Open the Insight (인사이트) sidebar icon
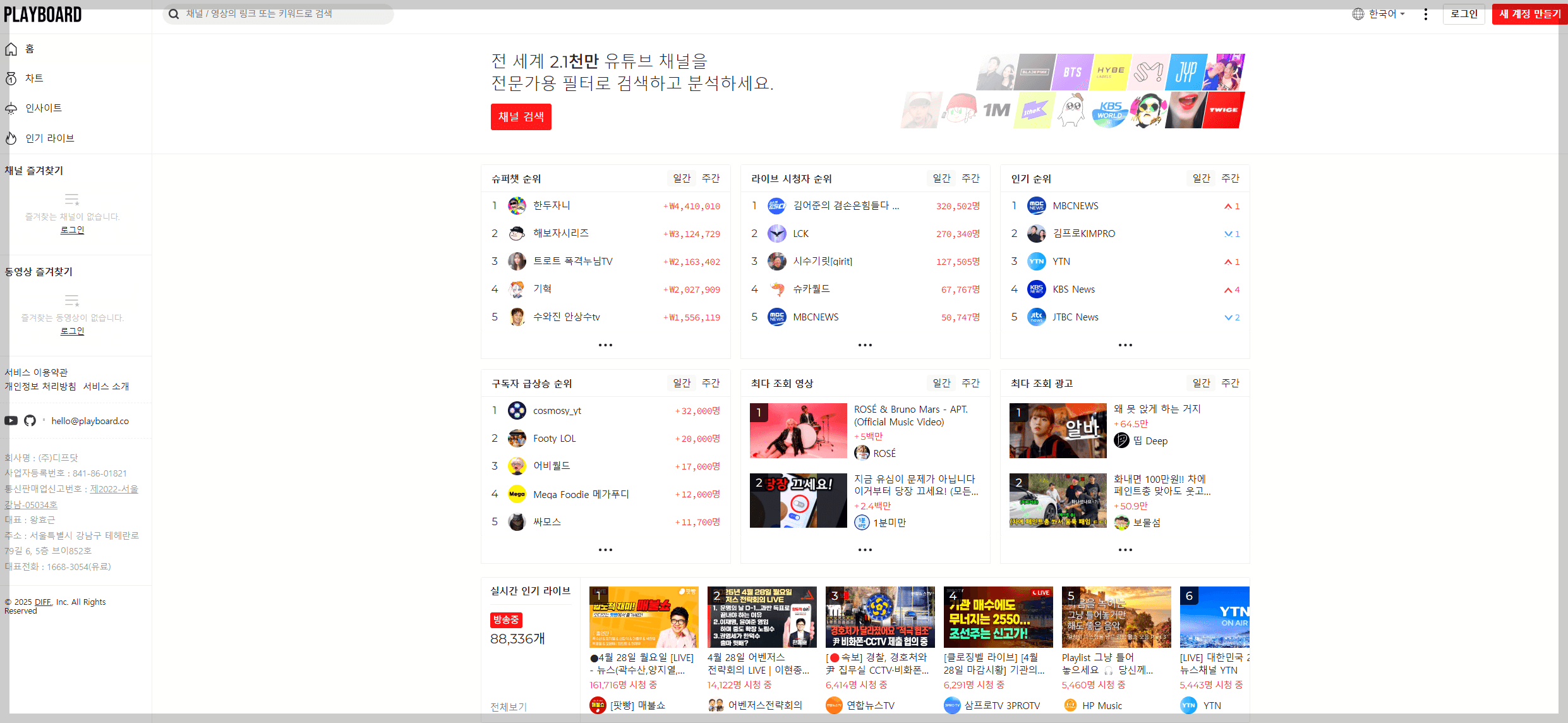1568x723 pixels. pyautogui.click(x=11, y=108)
